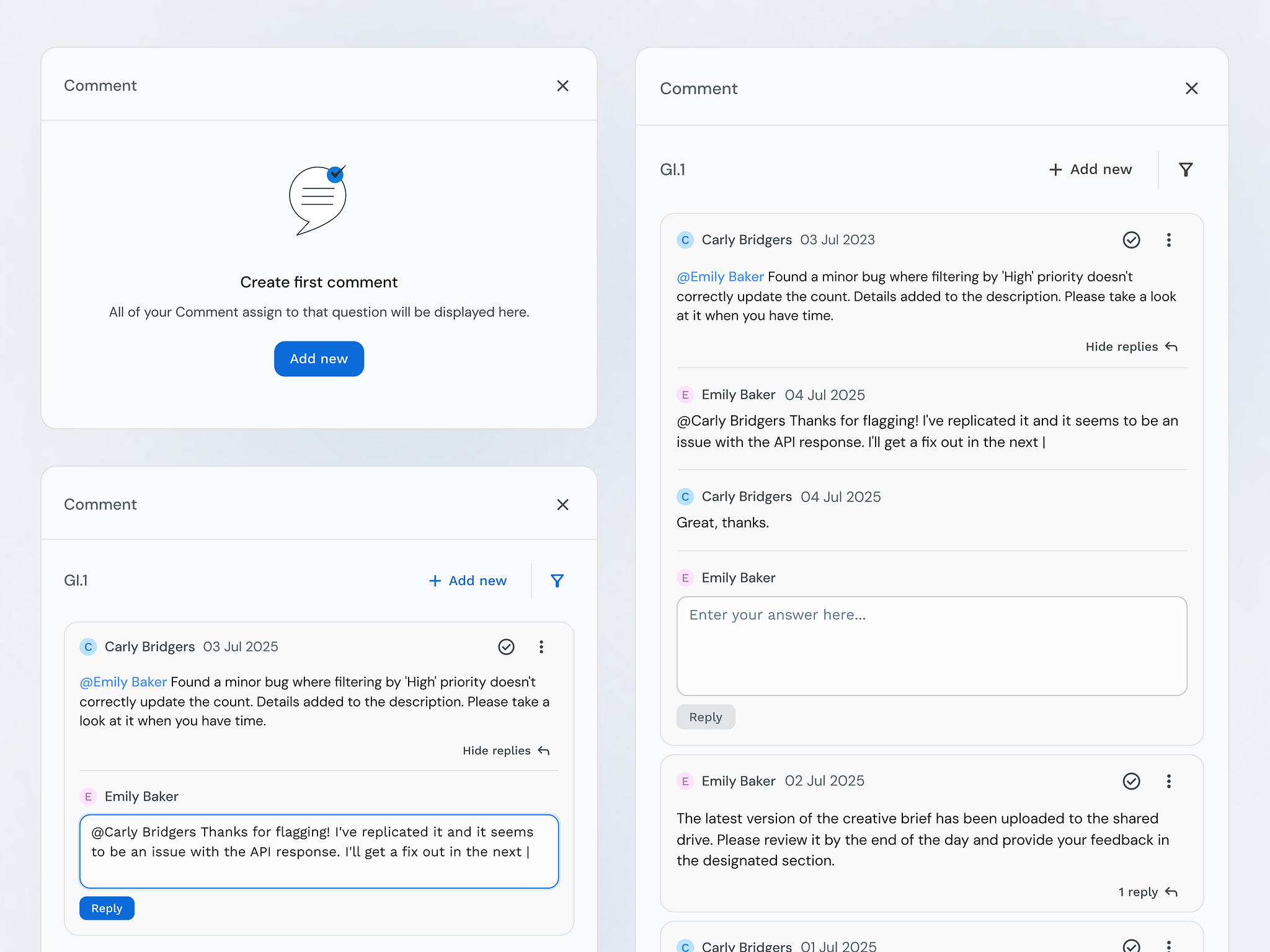Click Carly Bridgers avatar on 01 Jul 2025 comment
1270x952 pixels.
[685, 946]
